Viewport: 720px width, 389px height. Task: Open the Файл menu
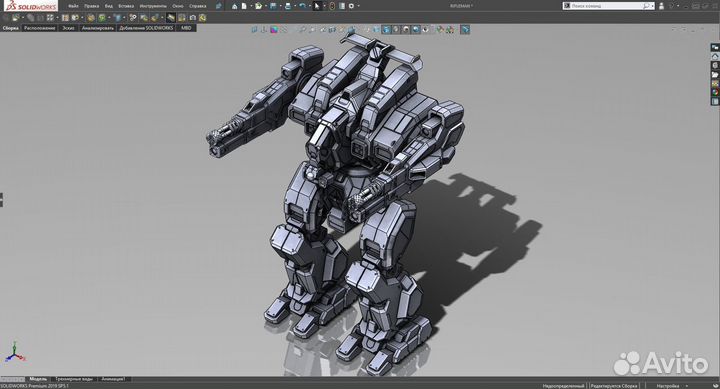click(73, 6)
